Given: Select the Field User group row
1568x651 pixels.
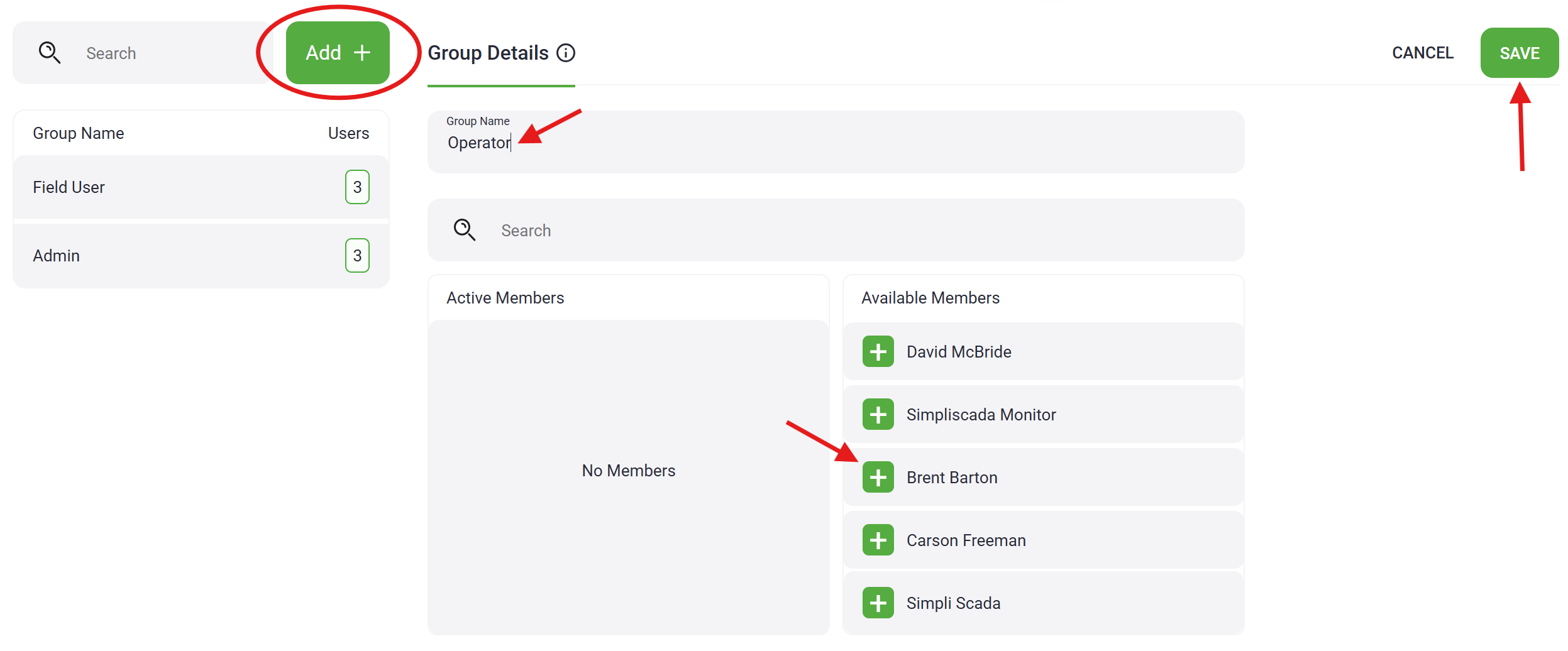Looking at the screenshot, I should pyautogui.click(x=176, y=187).
